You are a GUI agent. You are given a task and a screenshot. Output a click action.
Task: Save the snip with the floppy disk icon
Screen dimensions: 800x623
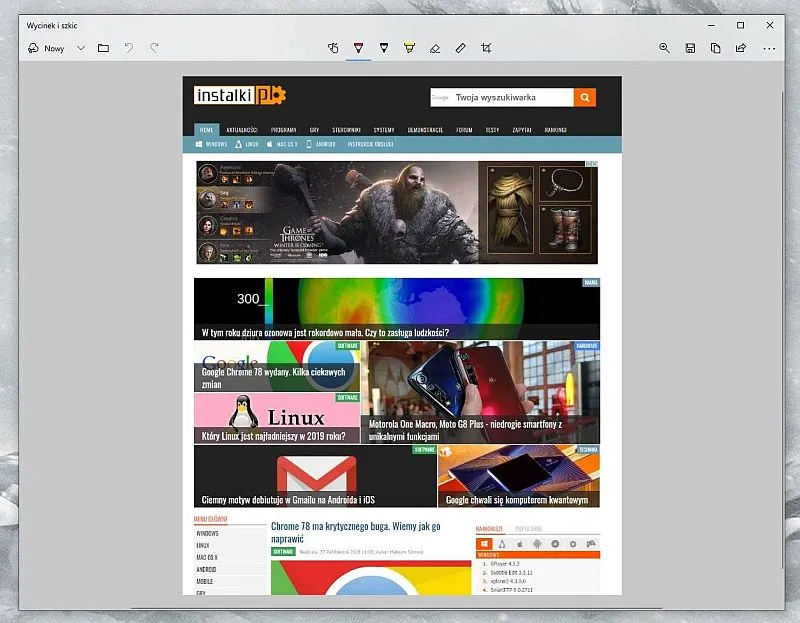690,48
